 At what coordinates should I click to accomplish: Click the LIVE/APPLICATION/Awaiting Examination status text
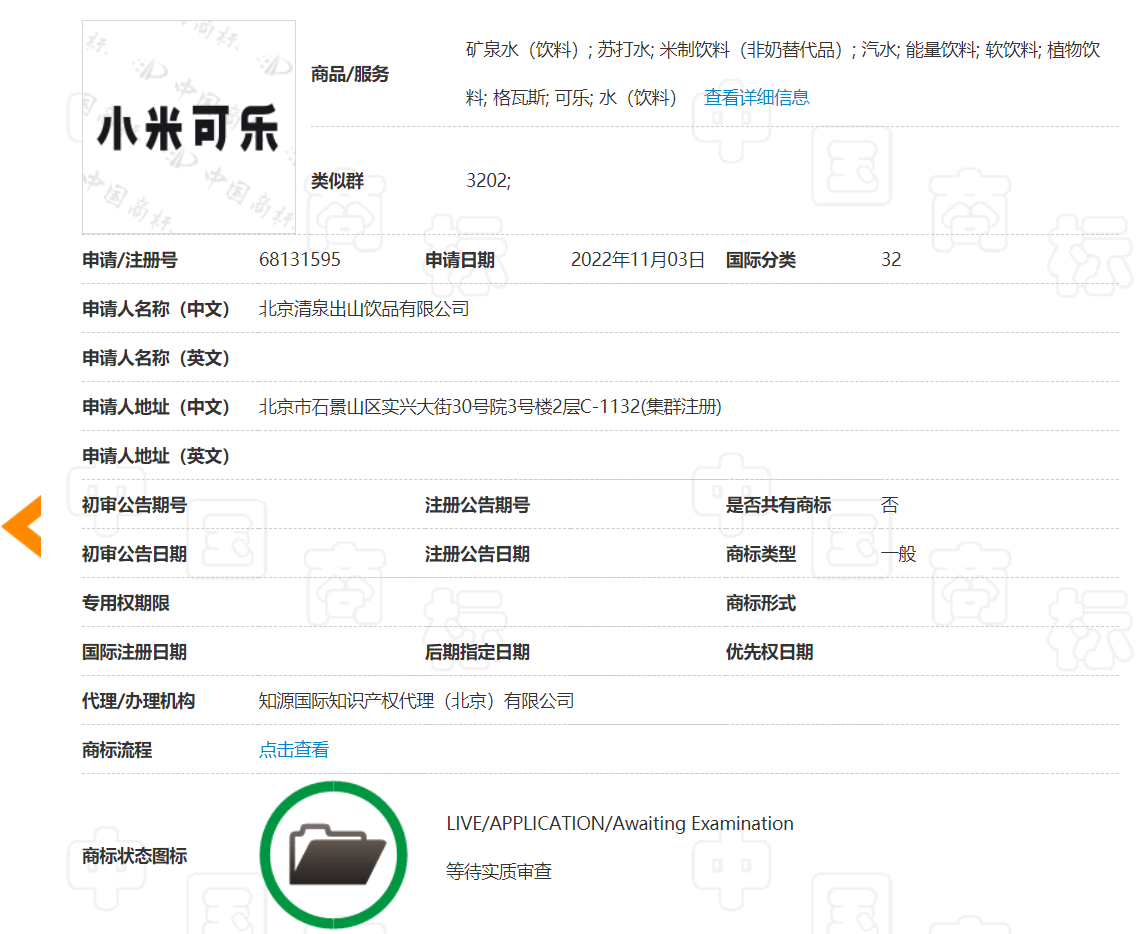620,824
